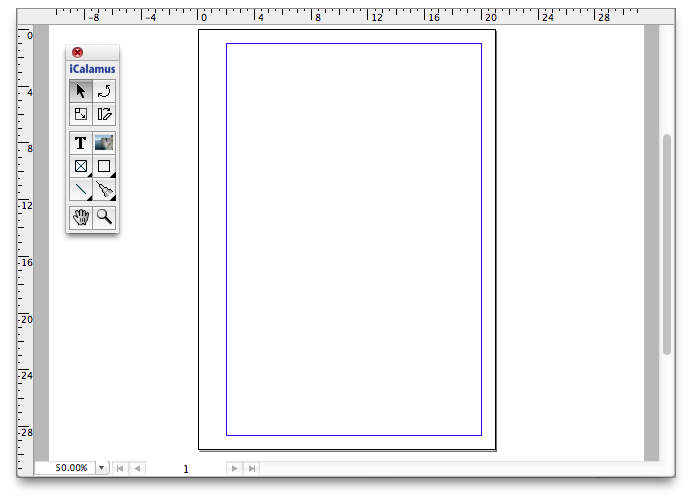Select the rotate tool

(104, 91)
